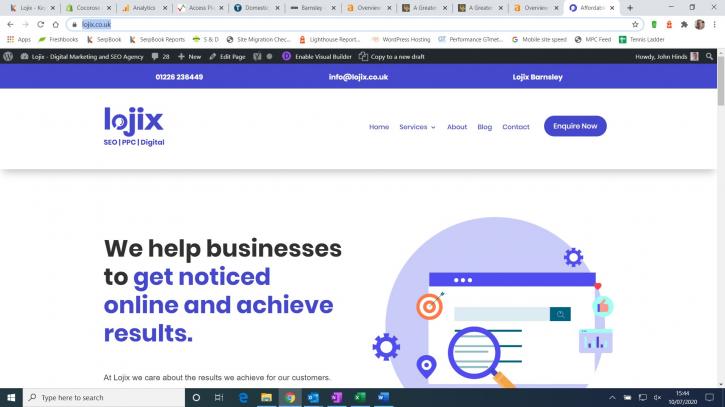Open a new browser tab
The width and height of the screenshot is (725, 407).
coord(630,8)
